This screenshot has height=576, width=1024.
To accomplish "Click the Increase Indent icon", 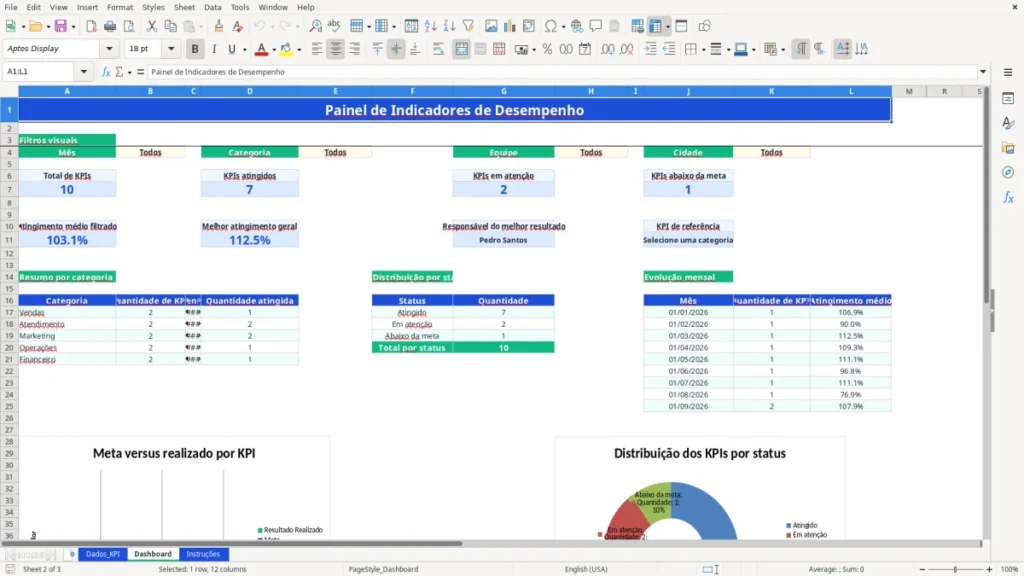I will tap(650, 49).
